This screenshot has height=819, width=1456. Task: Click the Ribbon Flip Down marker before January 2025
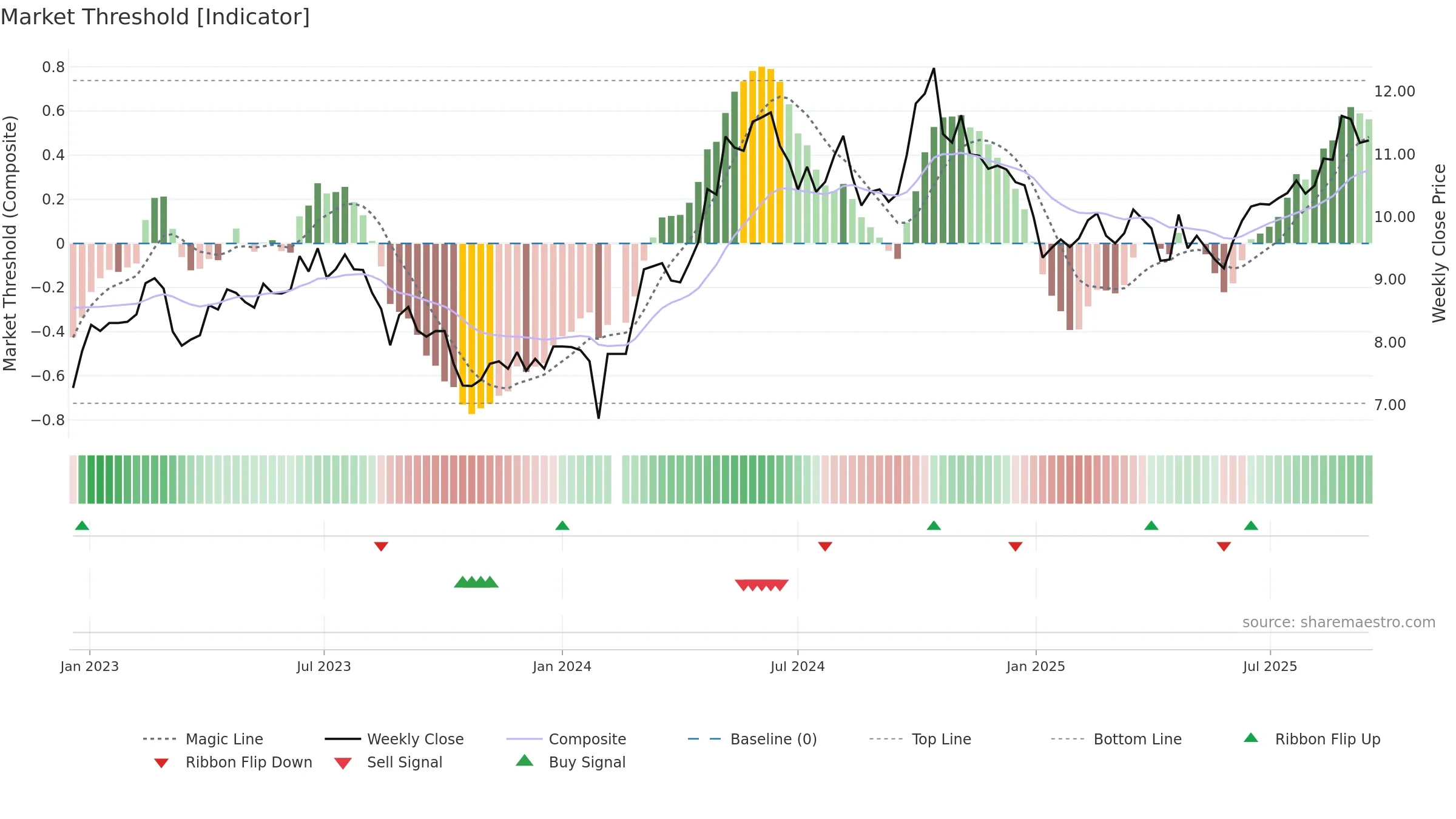pos(1016,547)
